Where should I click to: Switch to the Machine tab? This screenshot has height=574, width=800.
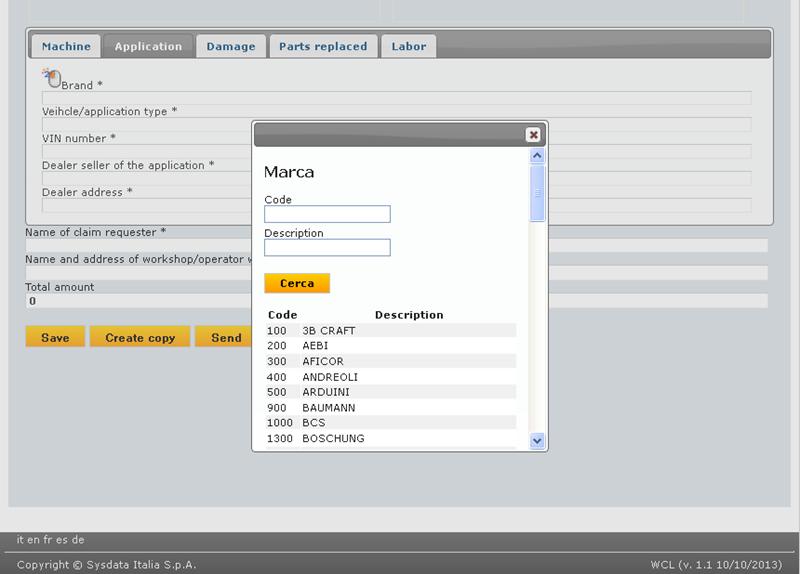click(x=66, y=46)
